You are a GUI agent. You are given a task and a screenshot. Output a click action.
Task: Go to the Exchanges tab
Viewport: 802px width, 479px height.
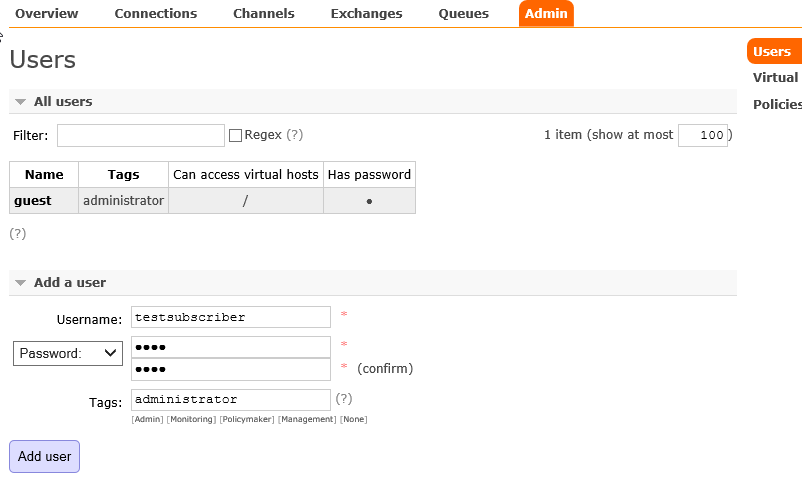tap(366, 14)
